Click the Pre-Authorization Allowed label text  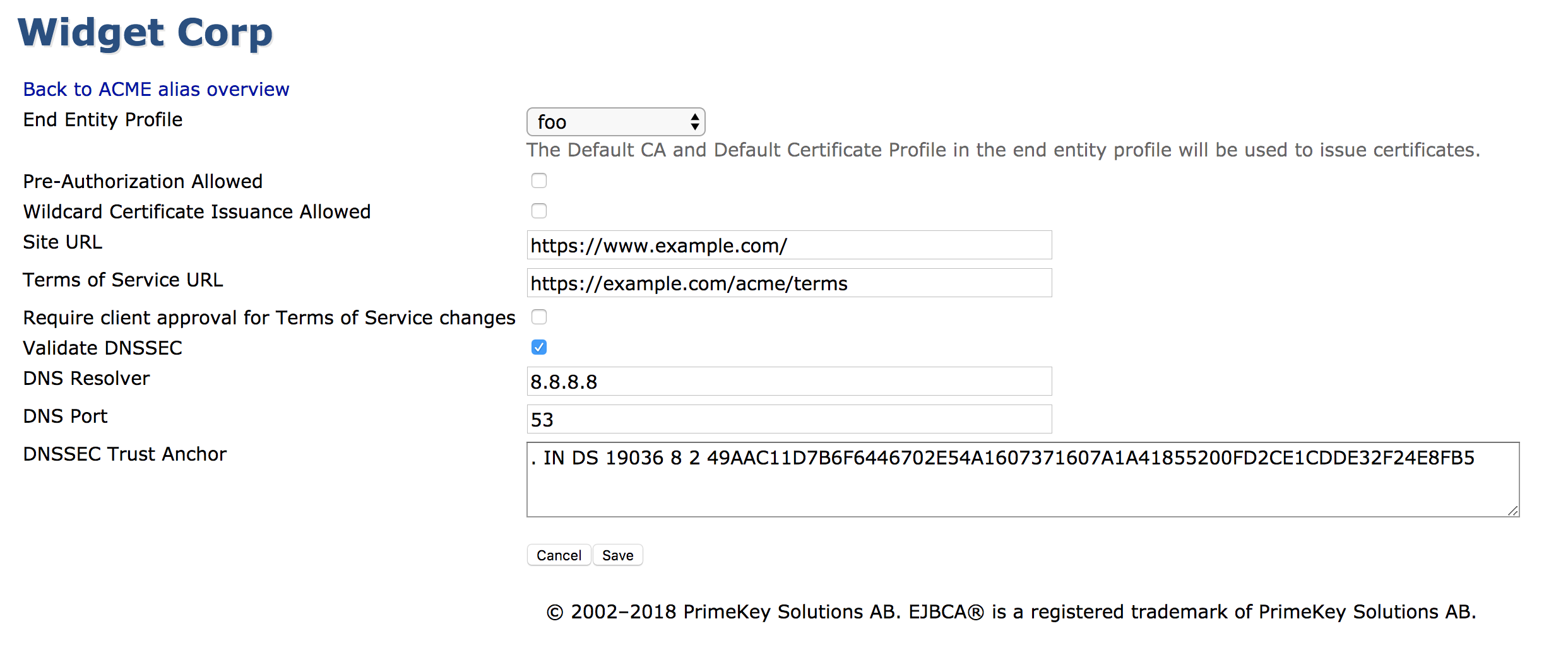tap(143, 182)
